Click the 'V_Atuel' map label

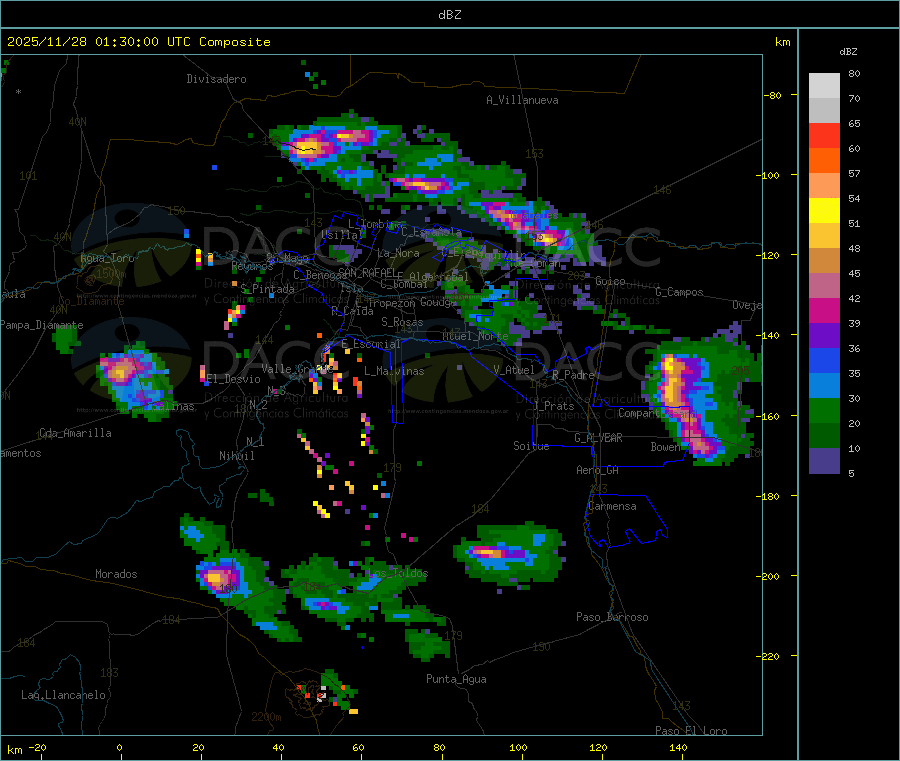coord(514,370)
